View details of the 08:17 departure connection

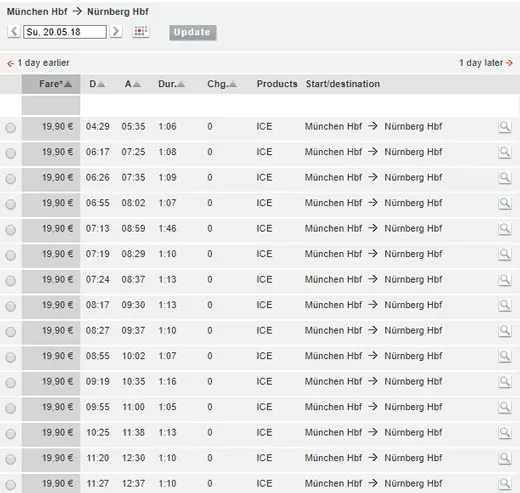pos(505,305)
